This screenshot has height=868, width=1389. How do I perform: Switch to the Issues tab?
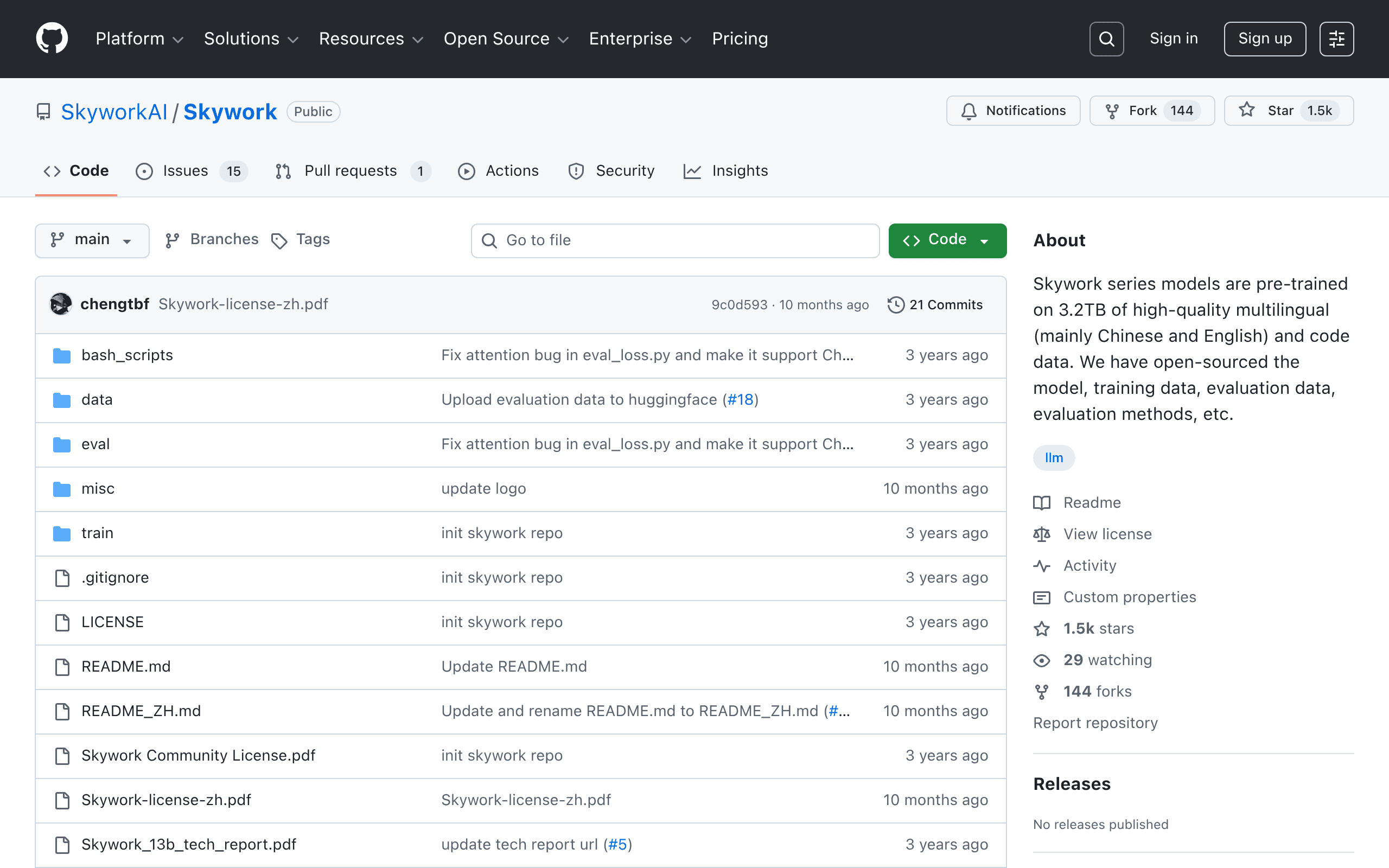(x=192, y=171)
